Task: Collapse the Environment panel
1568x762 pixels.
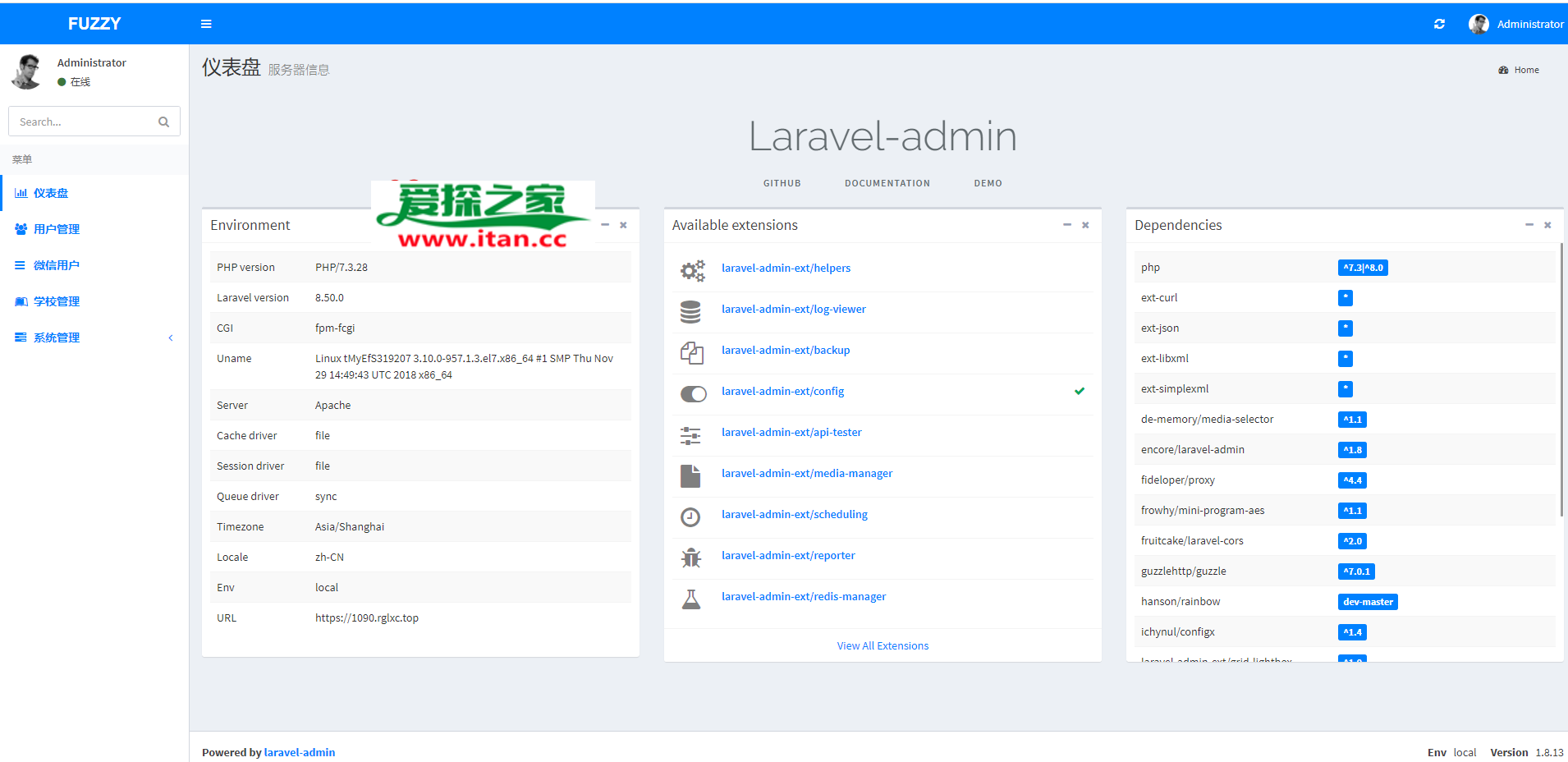Action: (x=605, y=224)
